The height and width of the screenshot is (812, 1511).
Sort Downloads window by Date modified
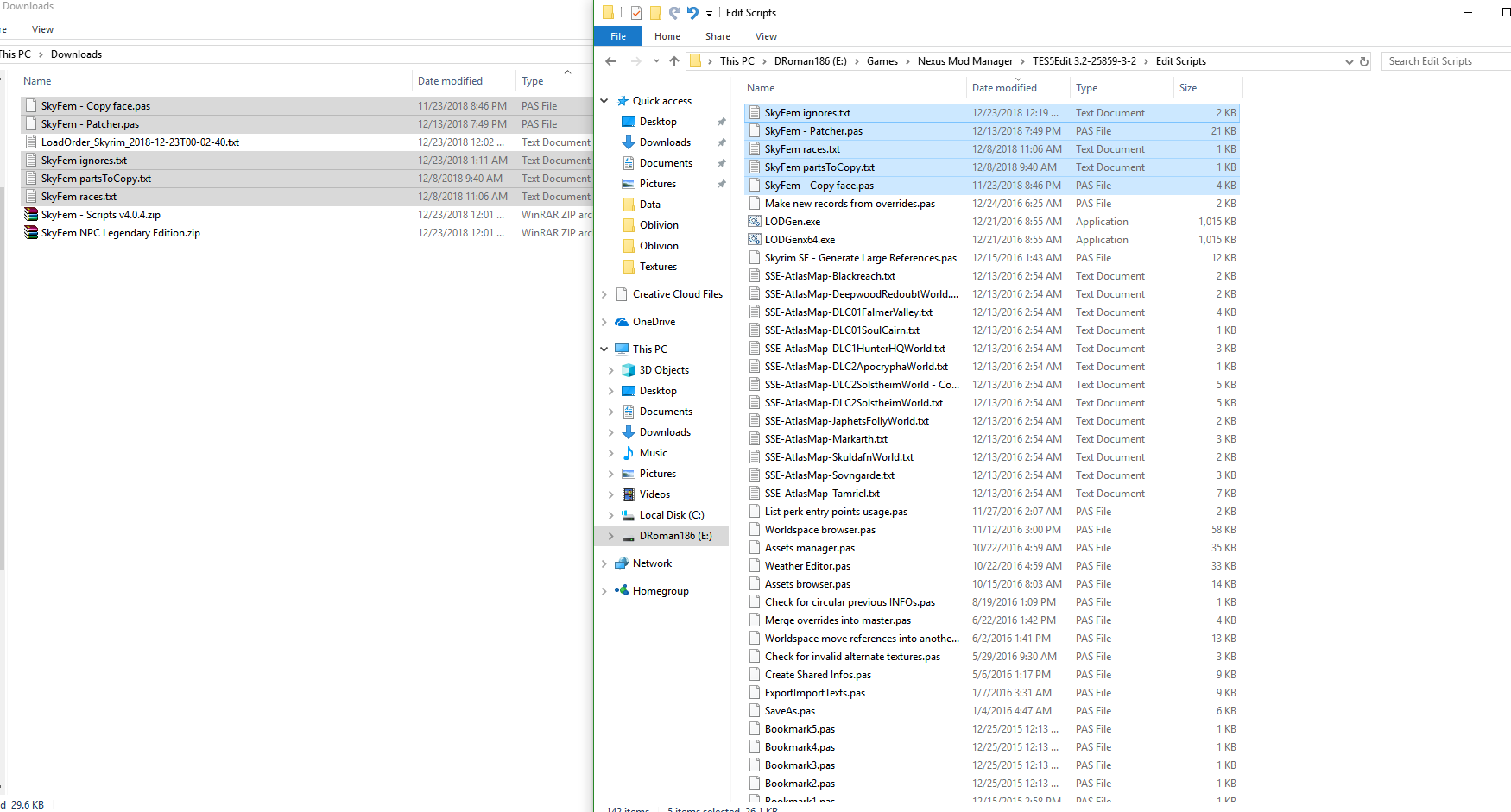(x=450, y=81)
